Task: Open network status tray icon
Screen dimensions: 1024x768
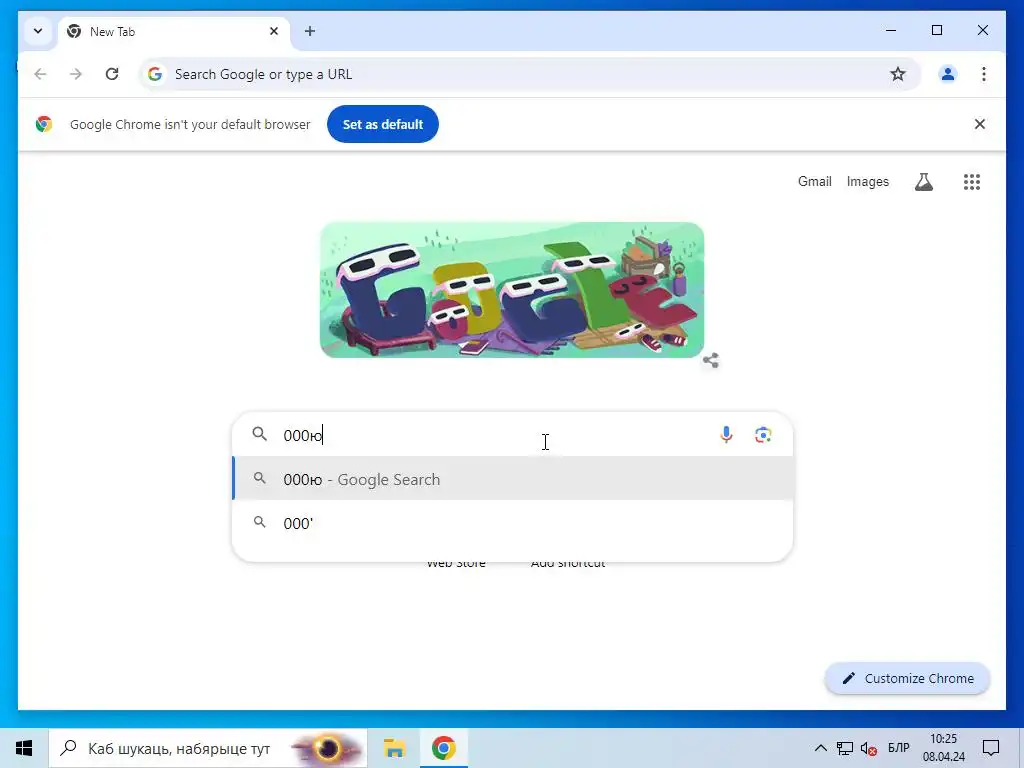Action: 845,748
